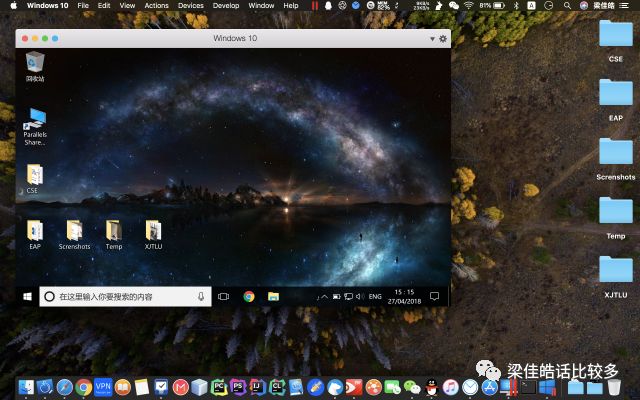
Task: Select the XJTLU folder on Mac desktop
Action: pos(615,270)
